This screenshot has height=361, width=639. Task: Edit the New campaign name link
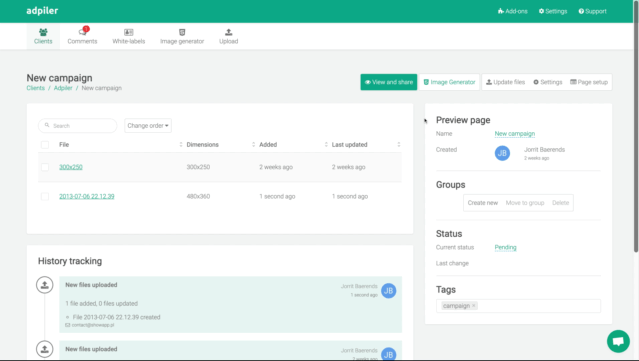(515, 134)
